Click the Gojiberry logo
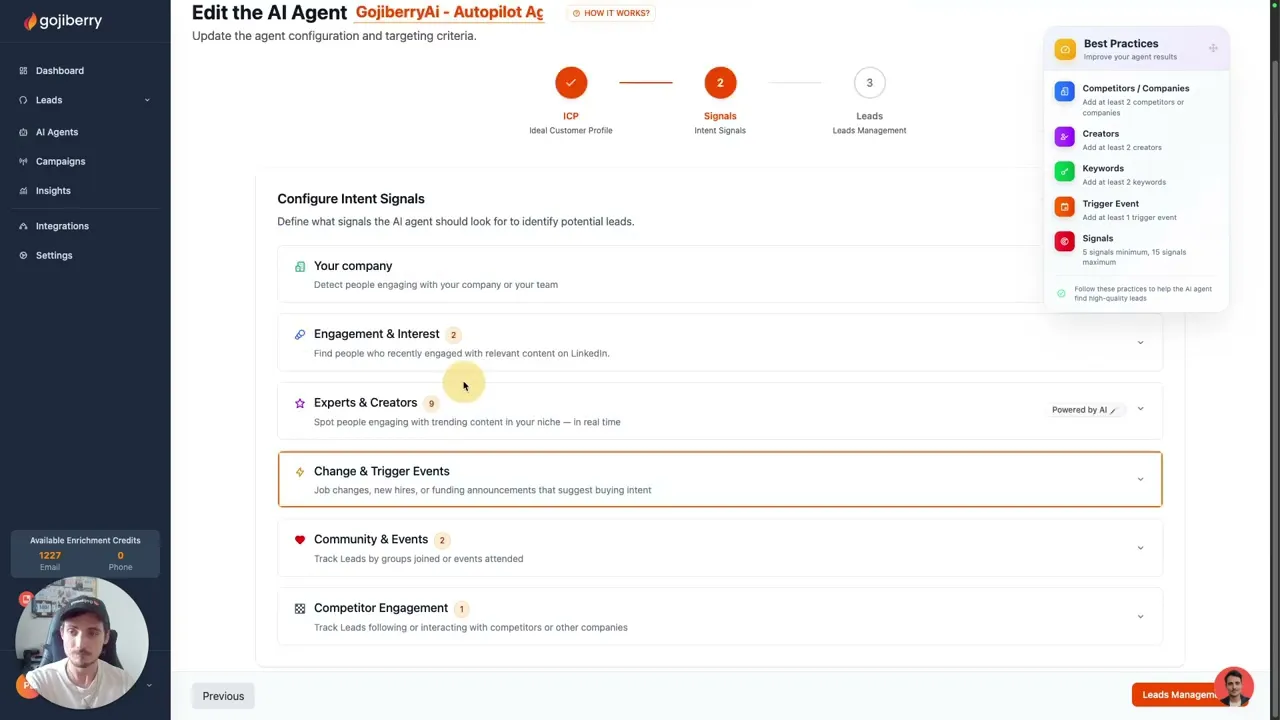1280x720 pixels. [x=63, y=20]
